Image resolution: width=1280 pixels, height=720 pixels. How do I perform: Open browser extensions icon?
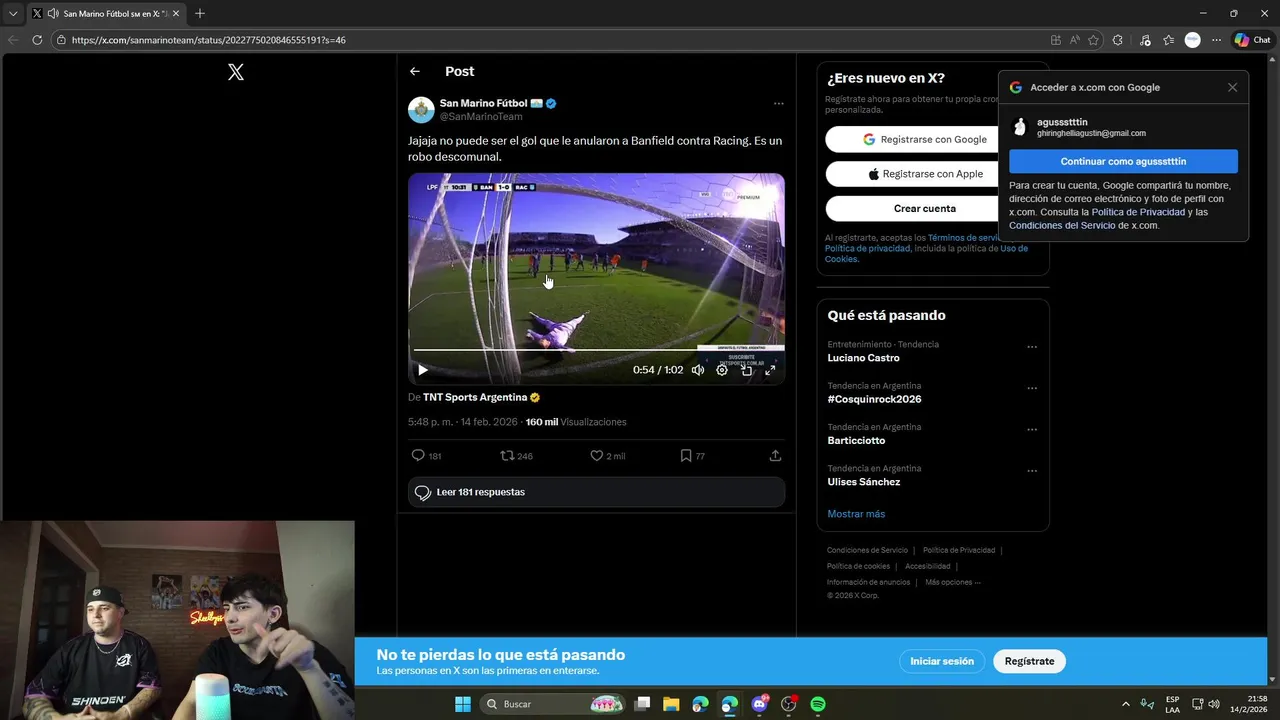(x=1117, y=40)
